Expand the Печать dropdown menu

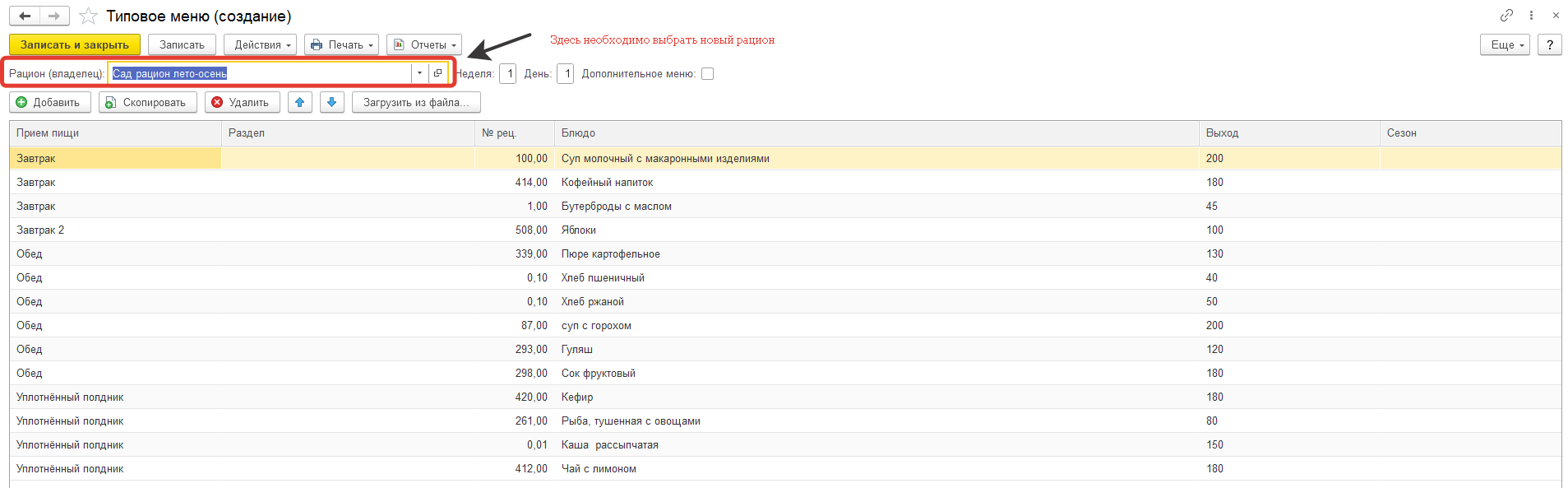coord(341,45)
